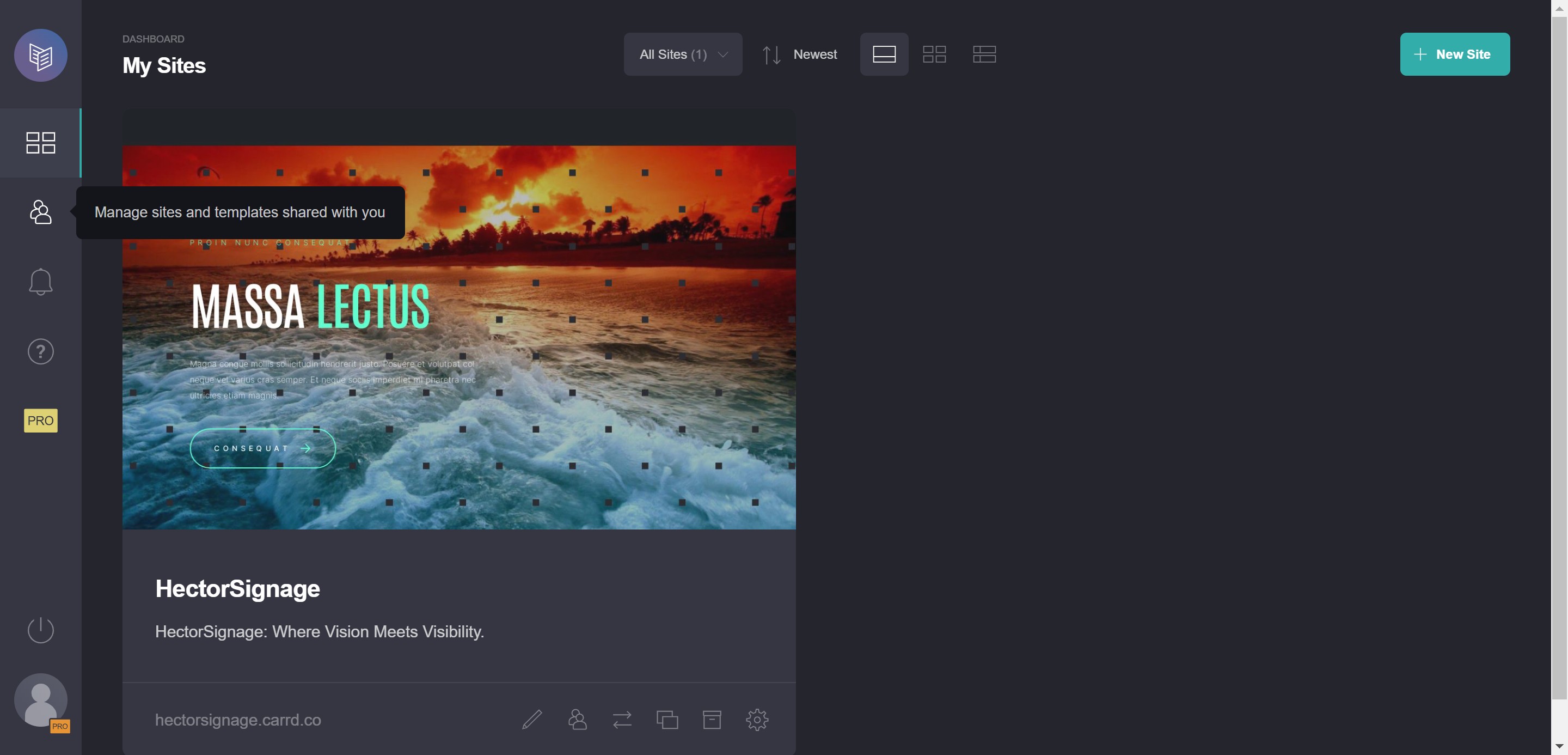This screenshot has width=1568, height=755.
Task: Open the help question mark icon
Action: (x=41, y=351)
